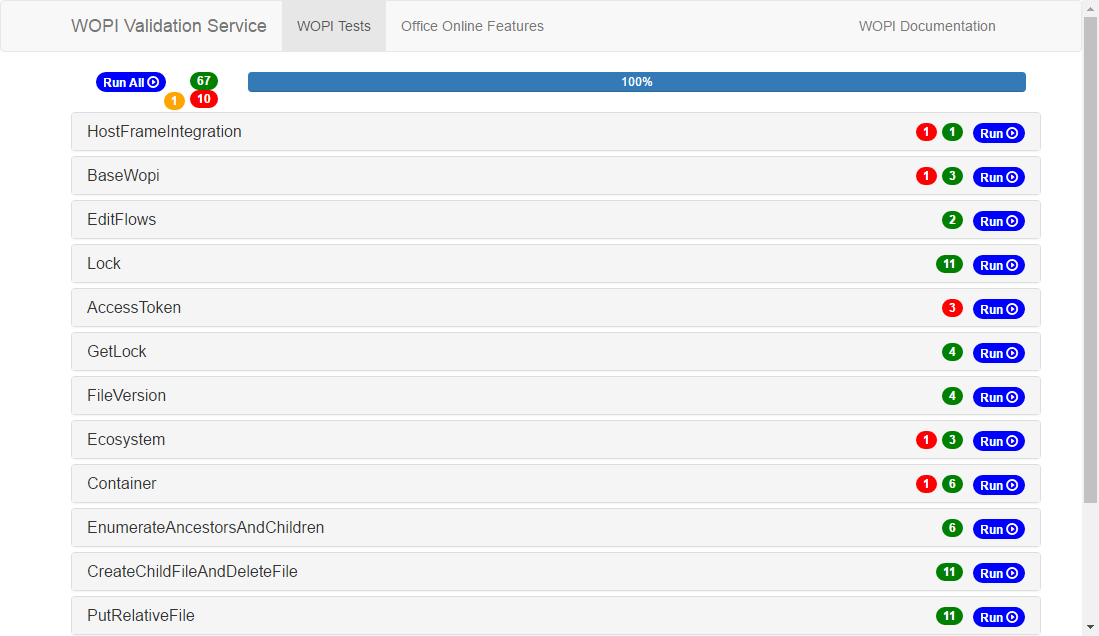Run the Lock test group
1099x636 pixels.
coord(999,265)
